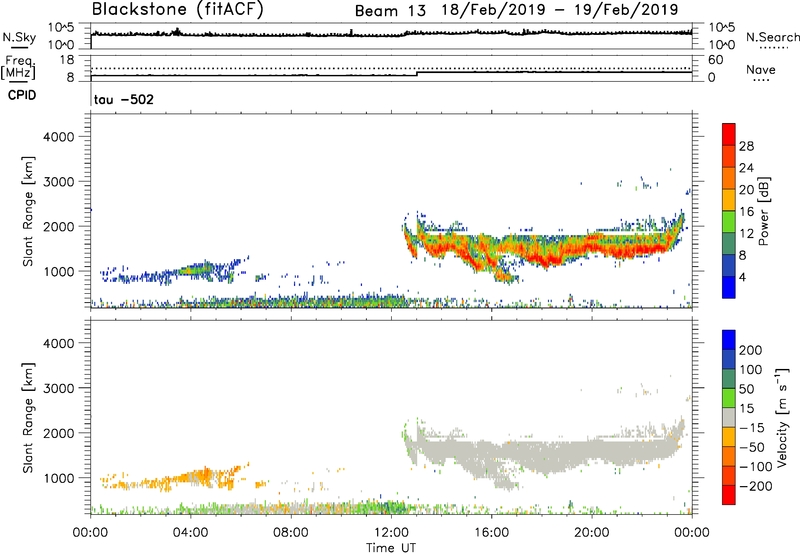Select the 15–50 m/s green Velocity swatch
Viewport: 800px width, 554px height.
pyautogui.click(x=729, y=398)
